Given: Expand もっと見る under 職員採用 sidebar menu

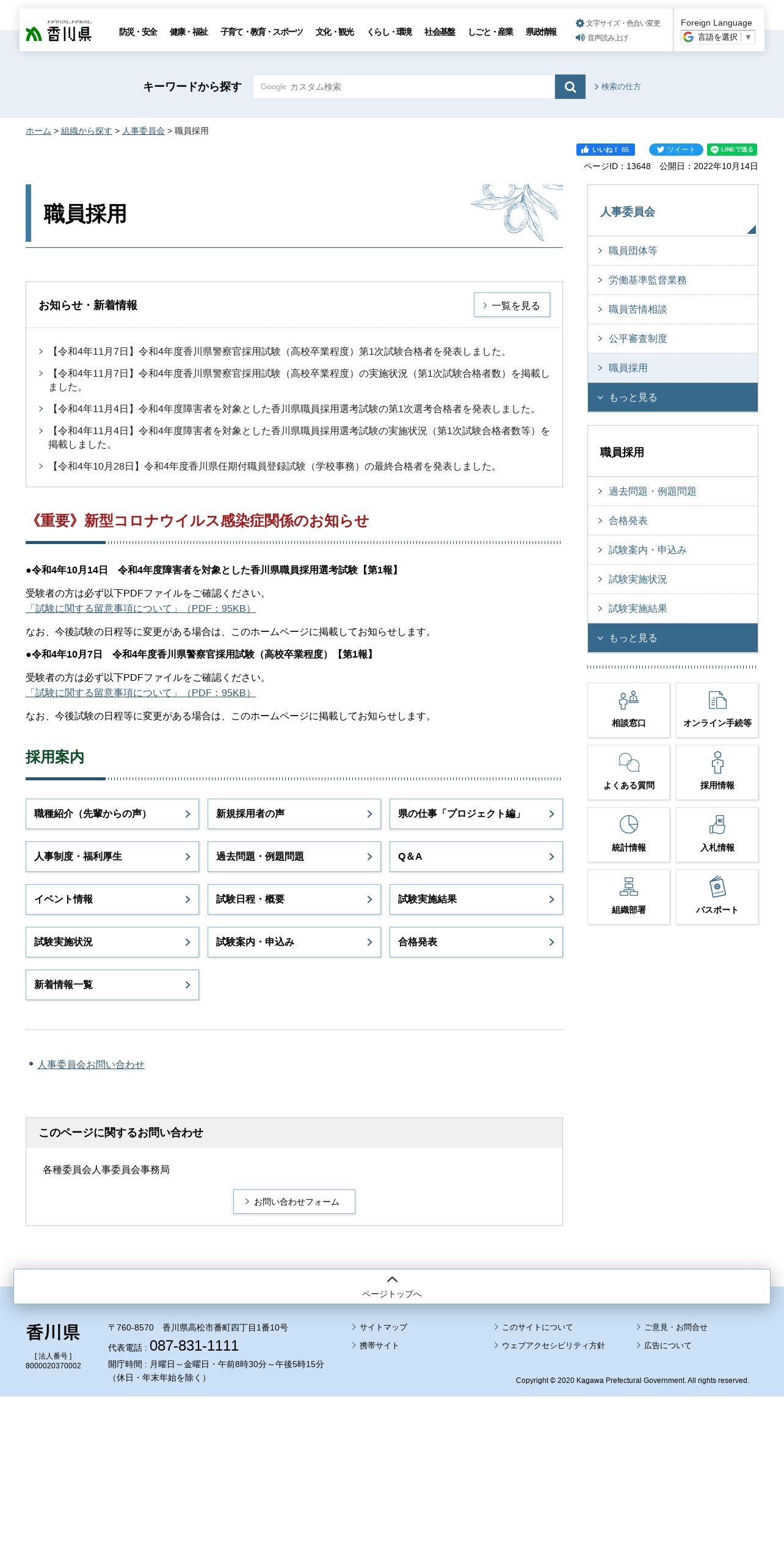Looking at the screenshot, I should [x=672, y=638].
